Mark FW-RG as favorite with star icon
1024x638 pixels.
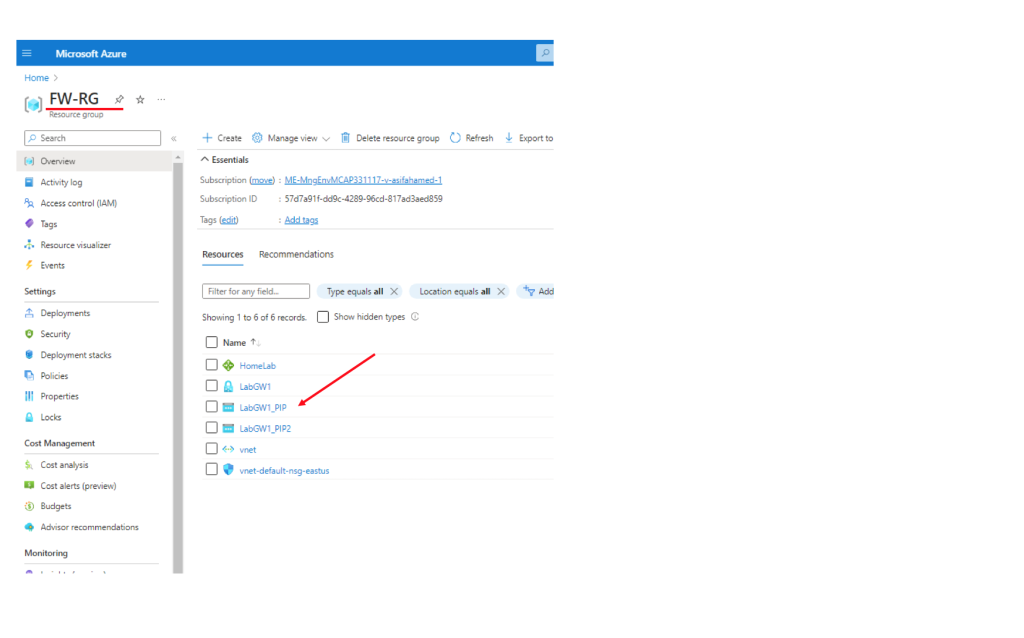point(140,99)
